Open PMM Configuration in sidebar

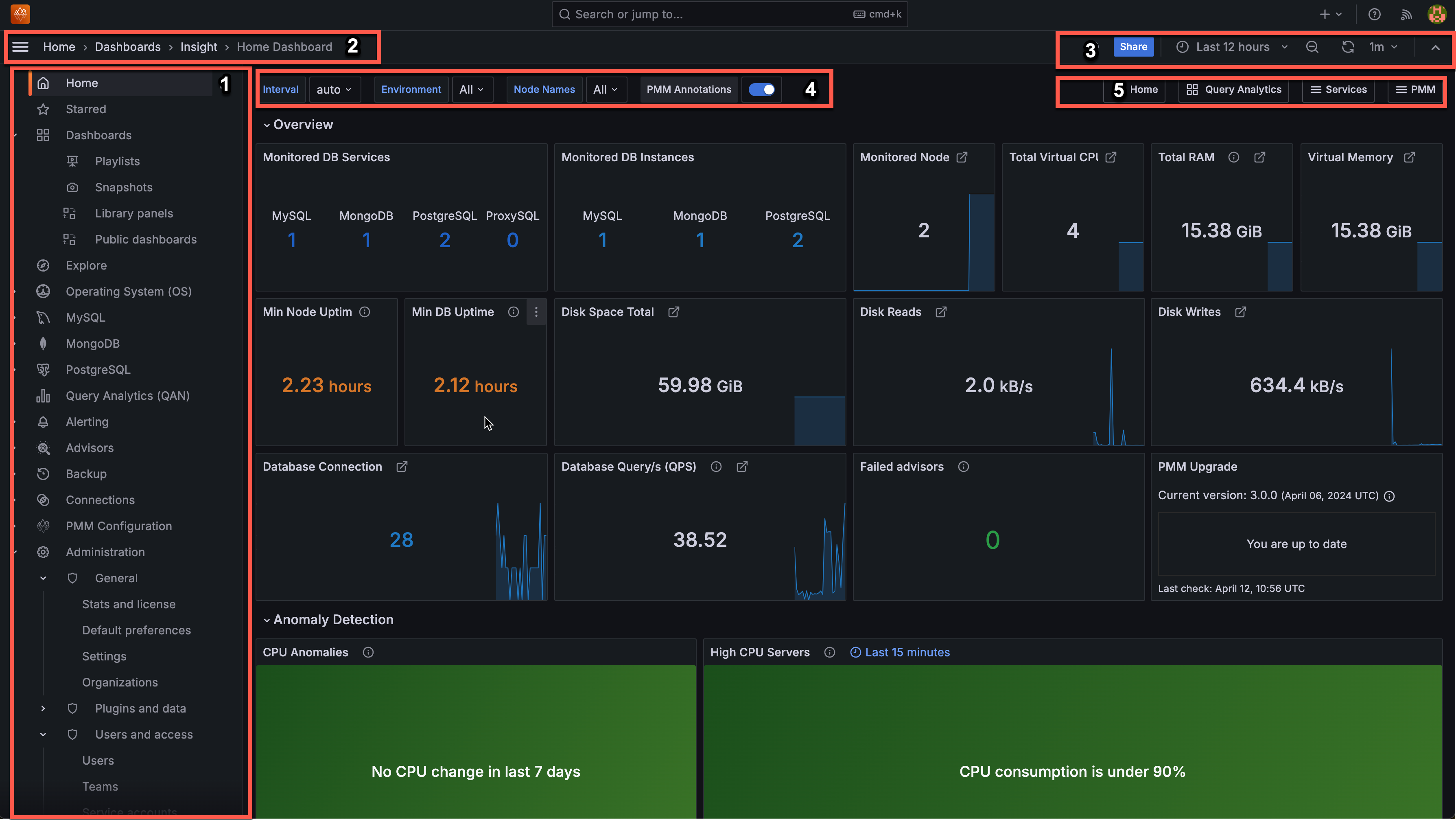[119, 526]
